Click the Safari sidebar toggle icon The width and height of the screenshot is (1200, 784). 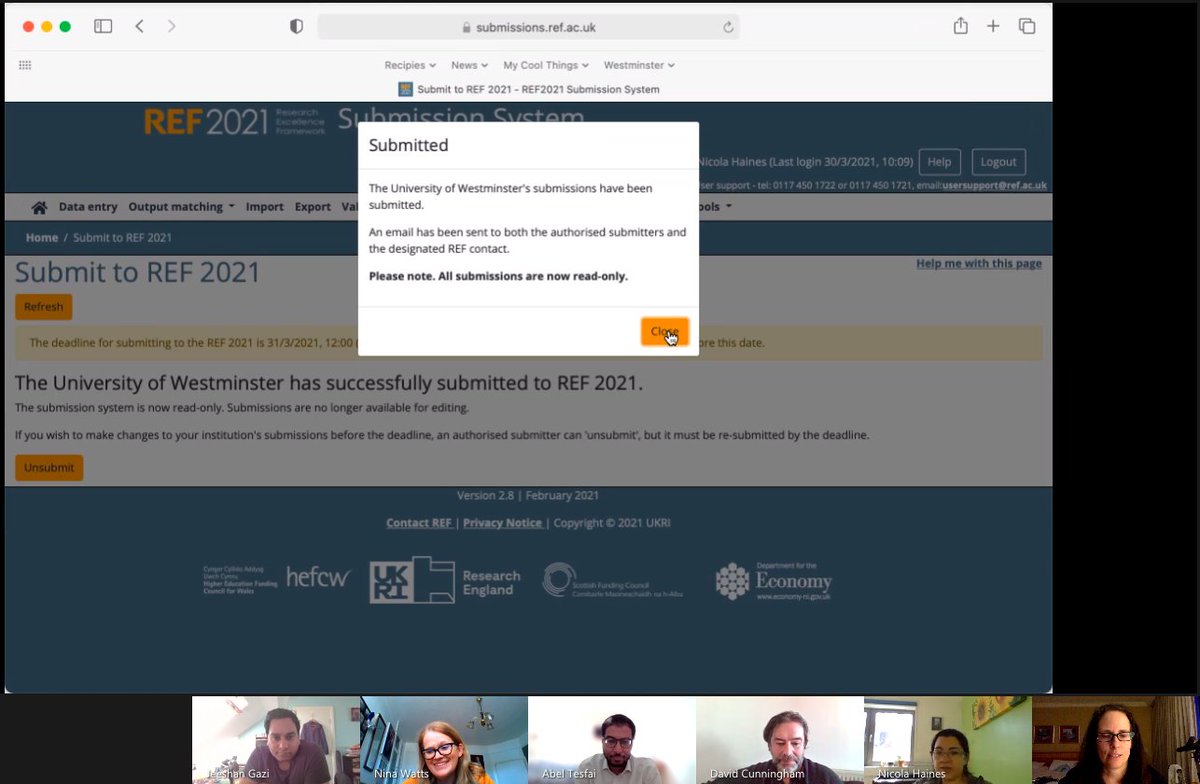103,27
